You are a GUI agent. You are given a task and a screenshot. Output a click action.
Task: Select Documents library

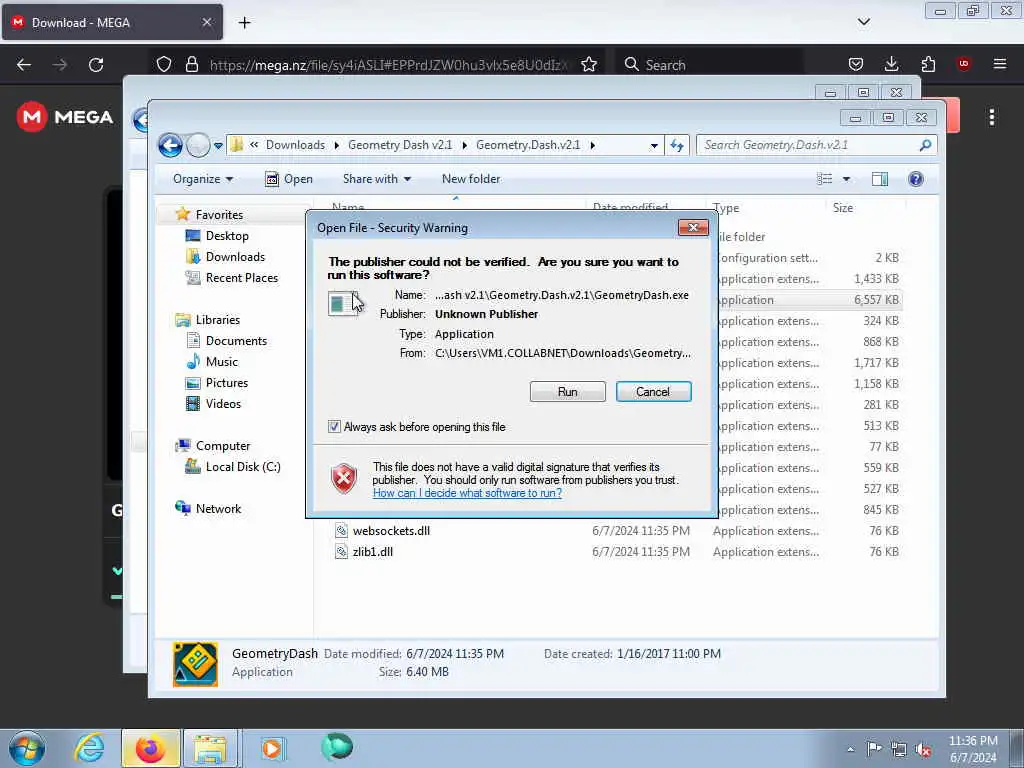click(236, 341)
